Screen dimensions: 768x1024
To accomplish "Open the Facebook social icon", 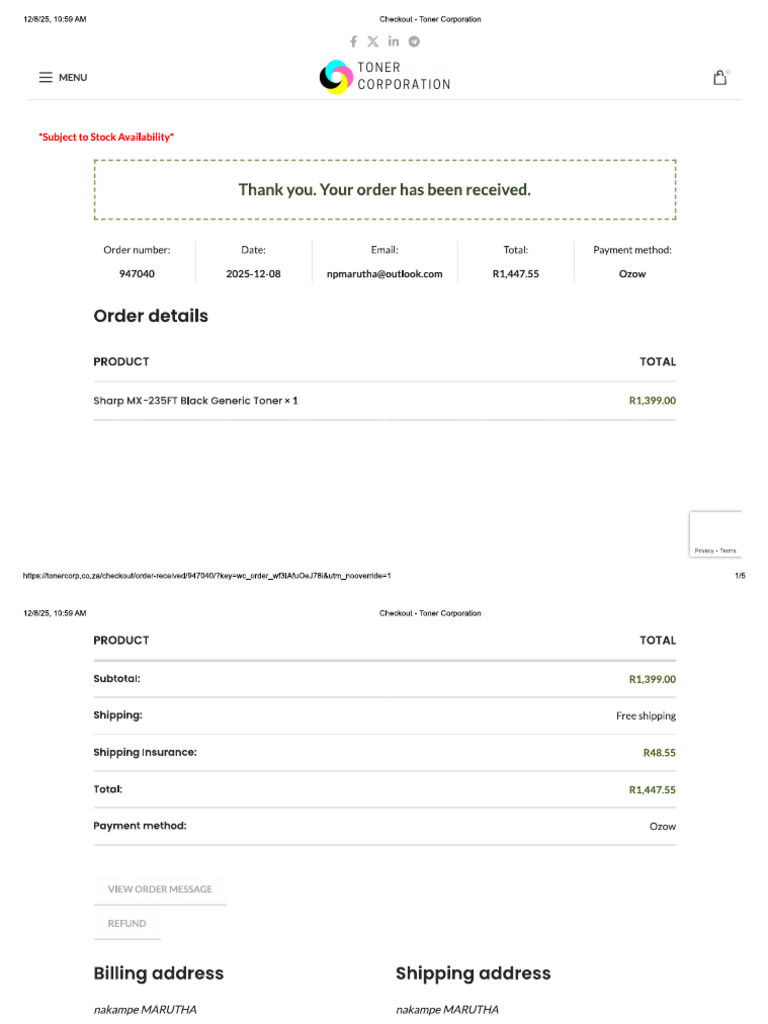I will click(x=353, y=42).
